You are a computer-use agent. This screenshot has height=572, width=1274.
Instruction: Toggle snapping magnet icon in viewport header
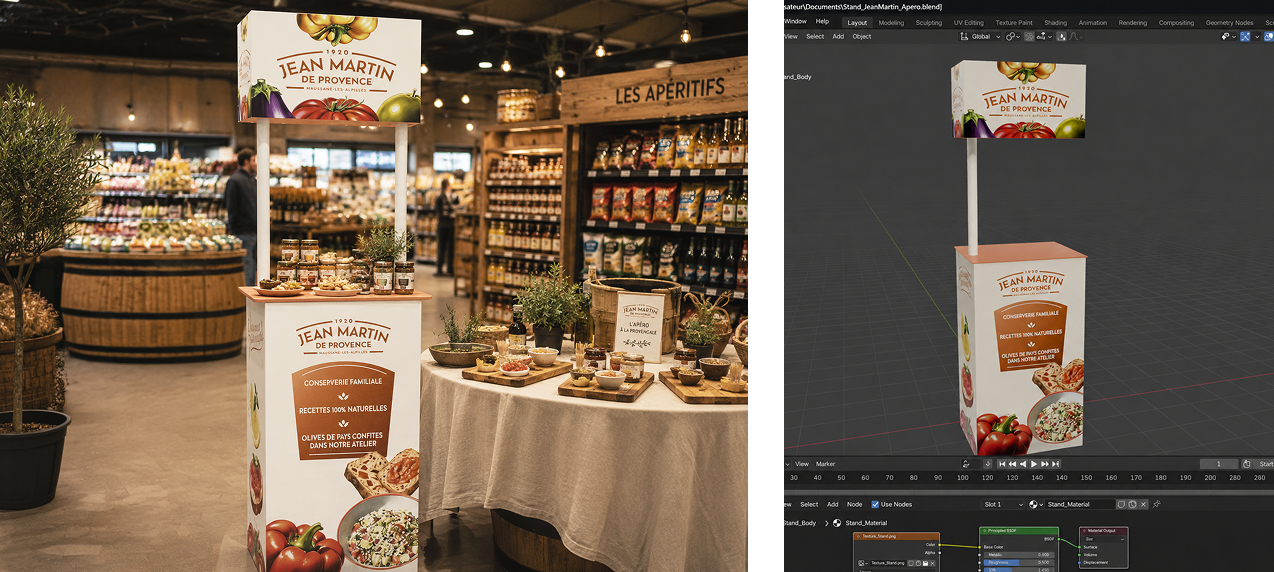(x=1029, y=36)
